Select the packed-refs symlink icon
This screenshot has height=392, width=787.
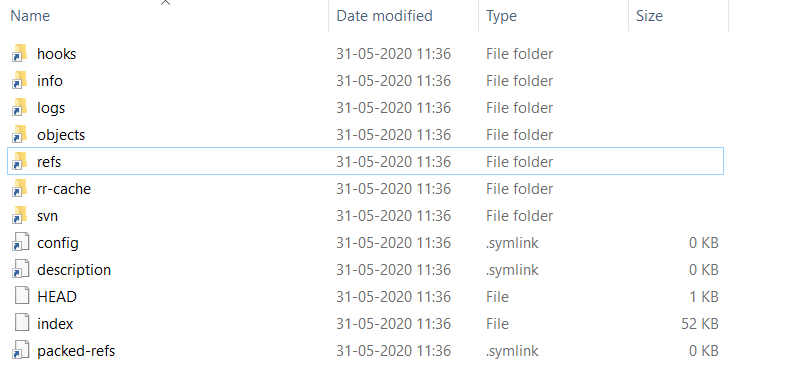21,350
